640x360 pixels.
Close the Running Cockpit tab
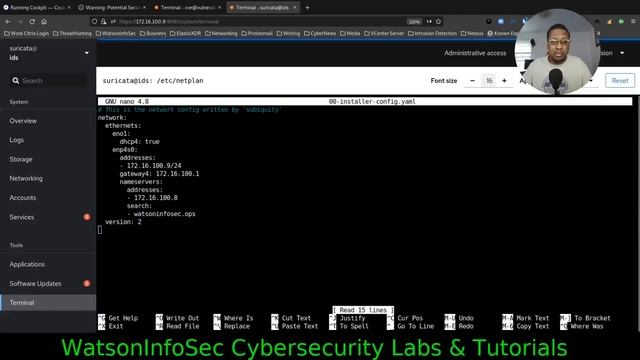tap(69, 7)
